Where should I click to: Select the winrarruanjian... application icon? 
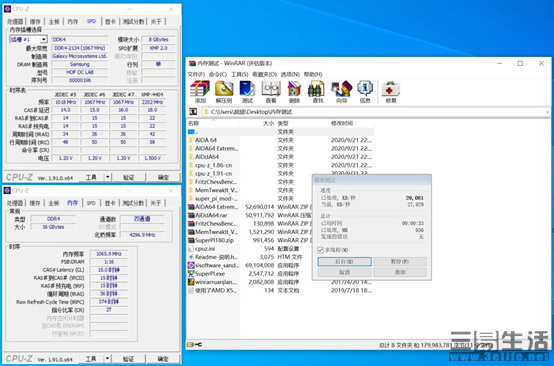point(191,282)
